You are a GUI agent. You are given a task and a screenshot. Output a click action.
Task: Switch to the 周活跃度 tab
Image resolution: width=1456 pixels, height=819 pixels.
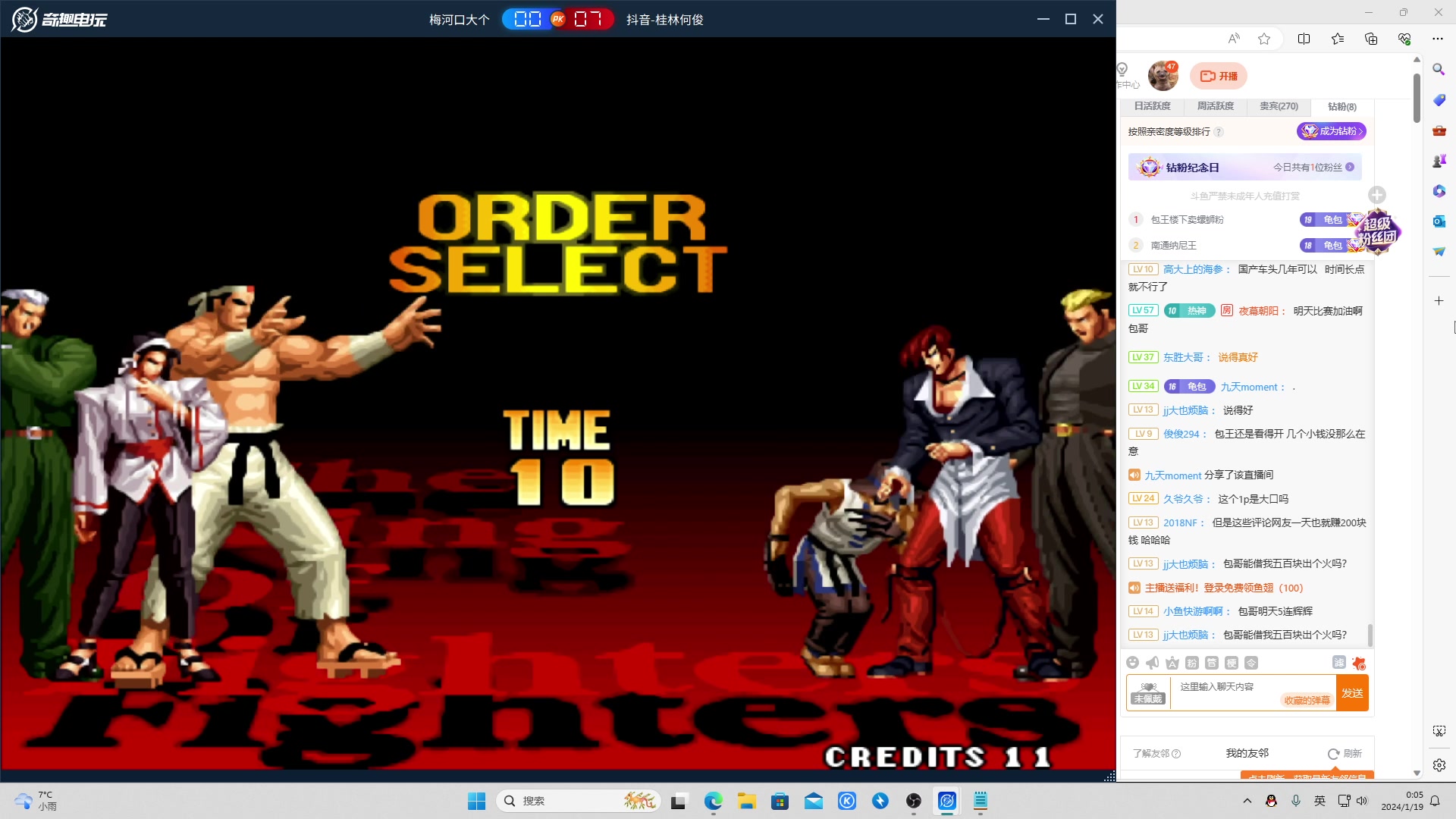pyautogui.click(x=1216, y=106)
